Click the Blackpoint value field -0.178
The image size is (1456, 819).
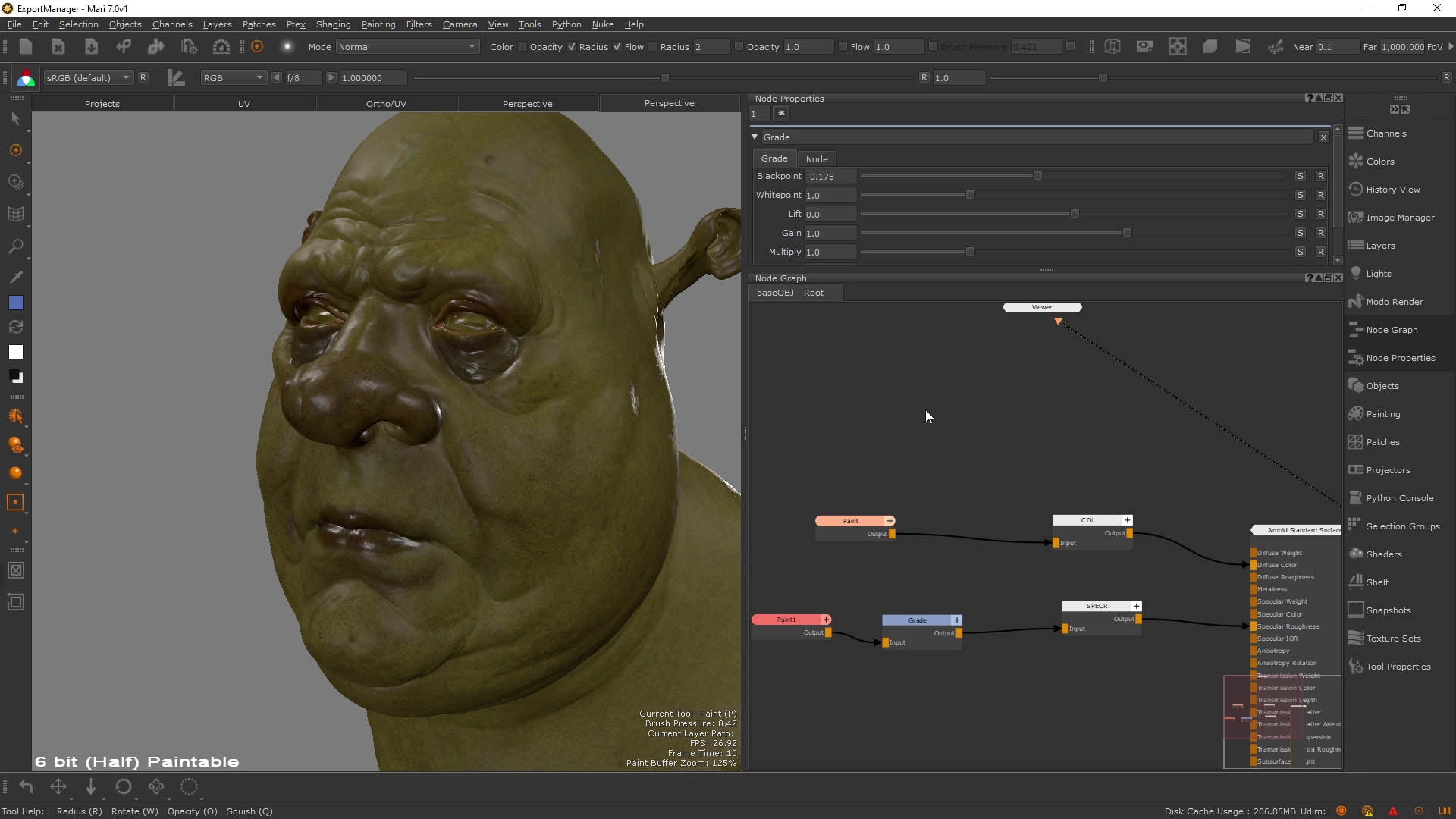(830, 176)
